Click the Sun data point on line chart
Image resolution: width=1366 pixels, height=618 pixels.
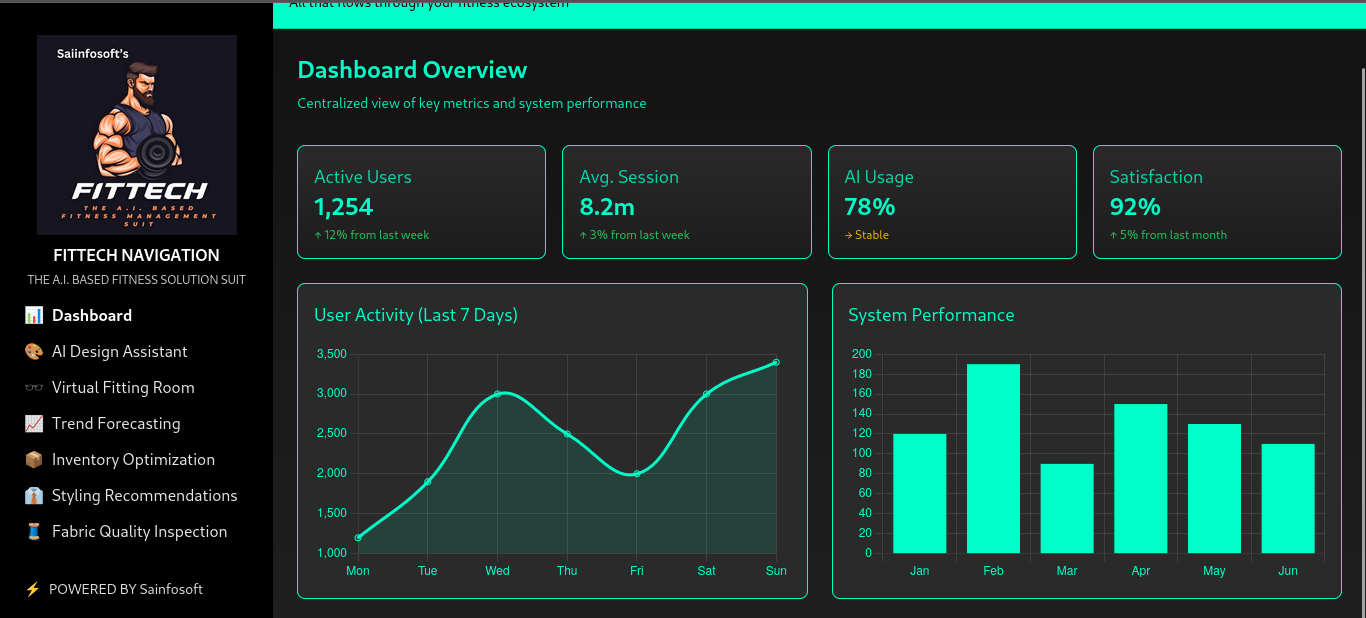[776, 362]
